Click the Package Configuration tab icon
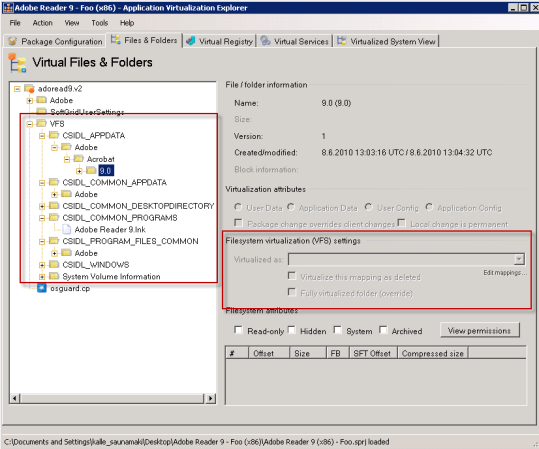The width and height of the screenshot is (539, 449). pos(12,41)
